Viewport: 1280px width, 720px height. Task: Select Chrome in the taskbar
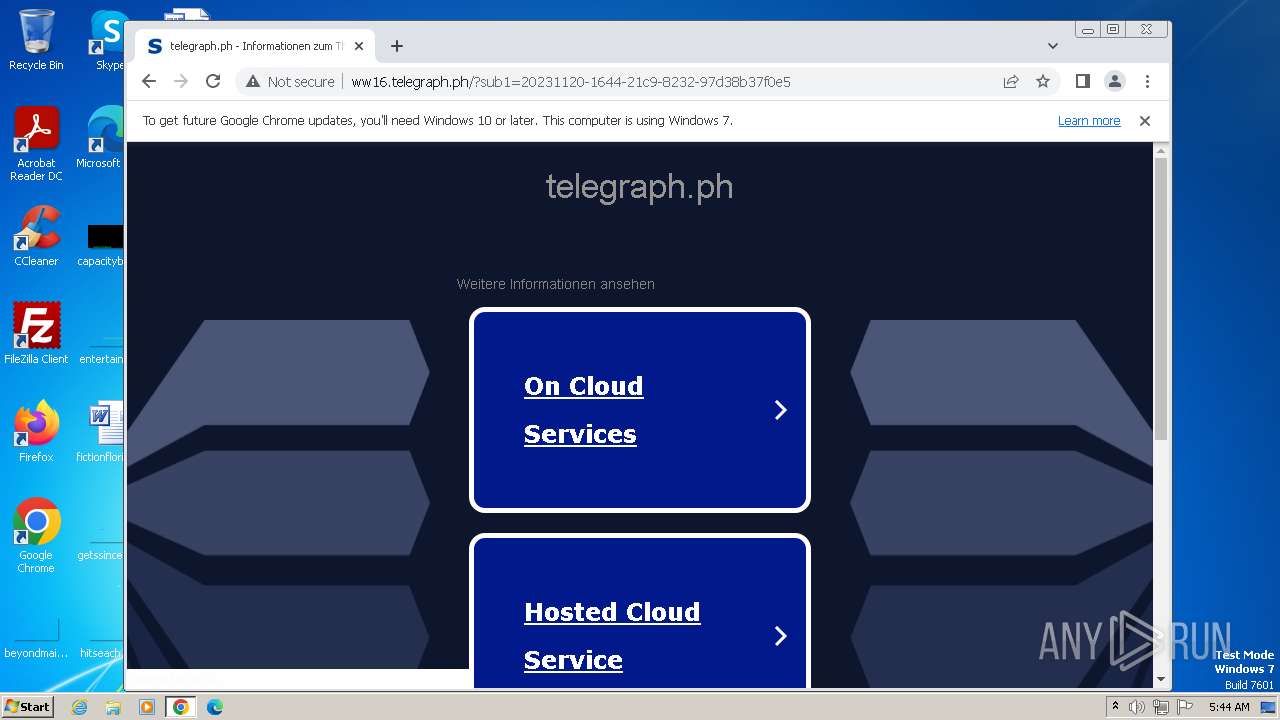[x=180, y=707]
